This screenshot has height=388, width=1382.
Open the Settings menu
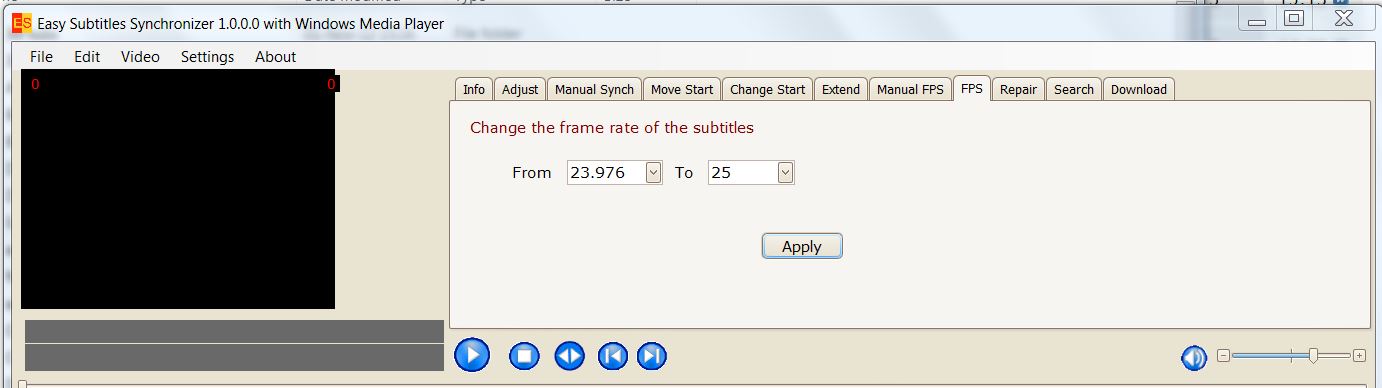(x=207, y=57)
